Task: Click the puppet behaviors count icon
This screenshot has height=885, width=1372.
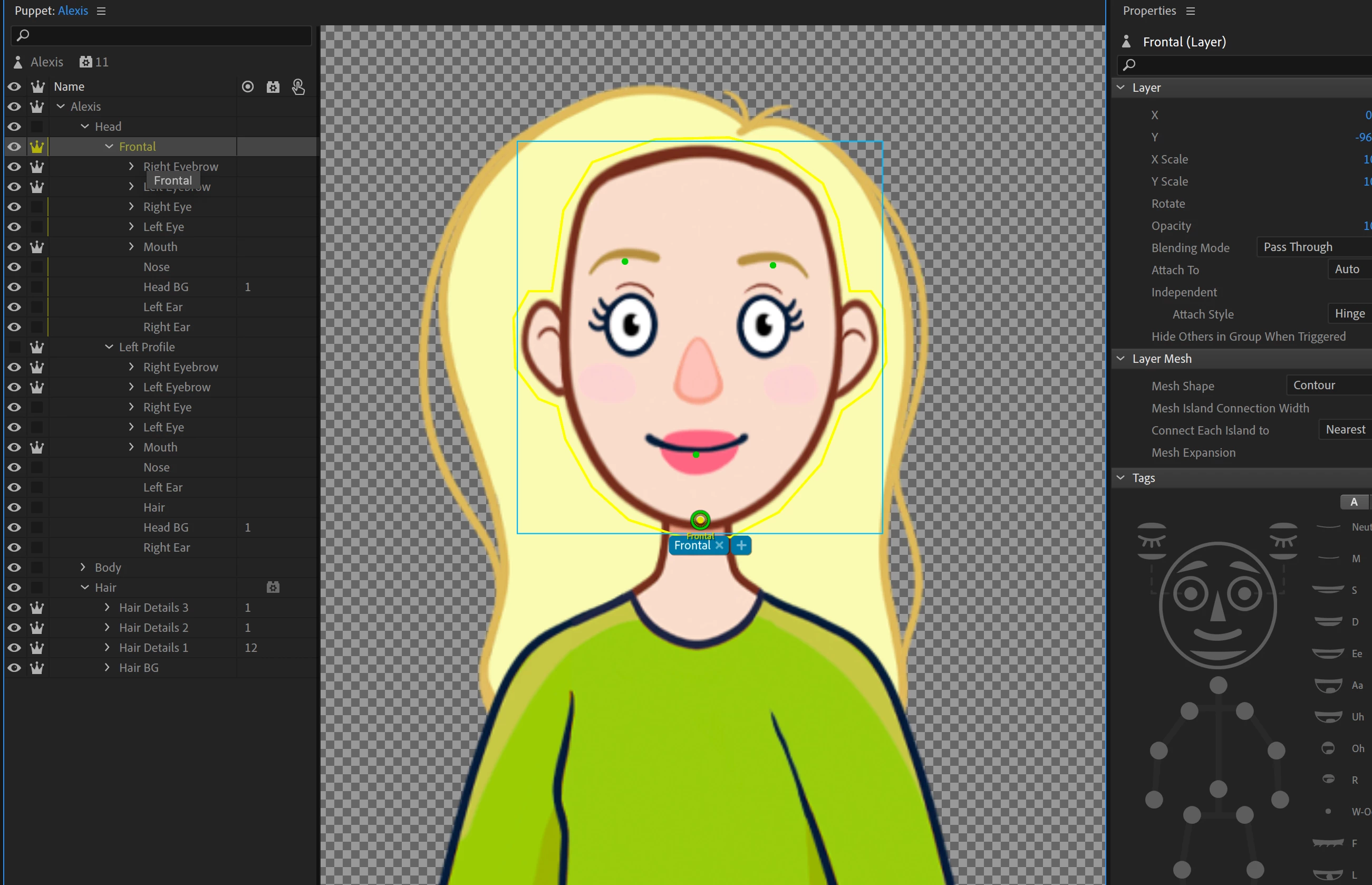Action: 85,62
